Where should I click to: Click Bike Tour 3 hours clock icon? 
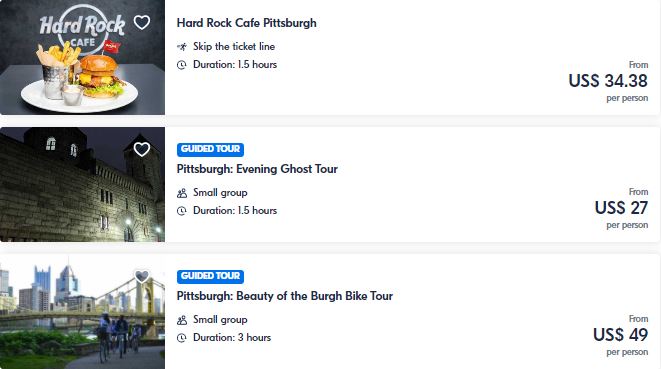pyautogui.click(x=182, y=338)
